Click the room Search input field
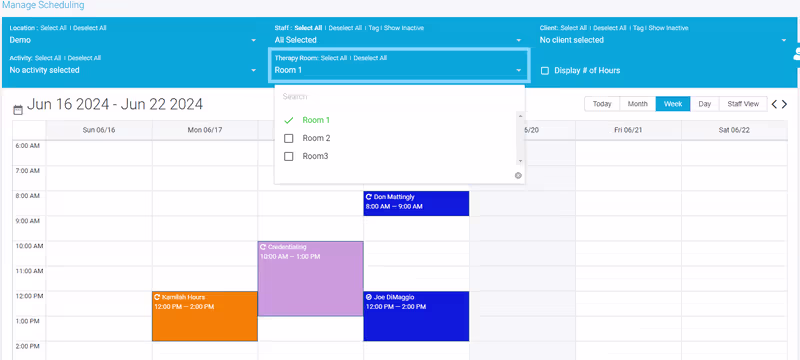The height and width of the screenshot is (360, 800). point(399,96)
